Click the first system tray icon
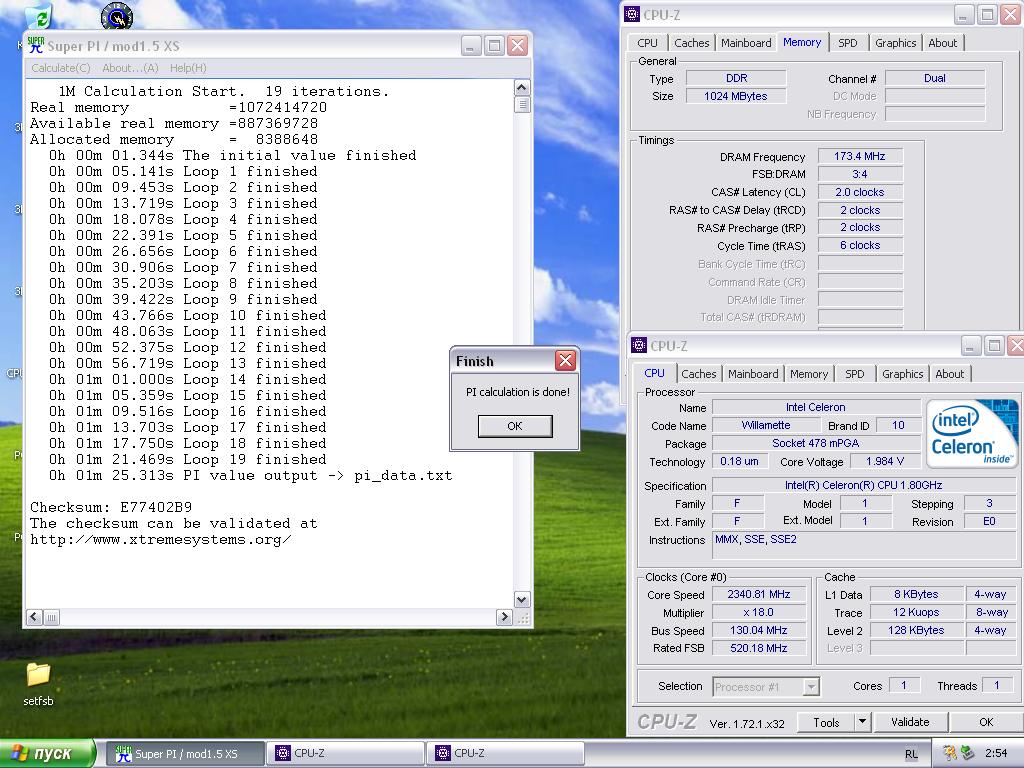The image size is (1024, 768). tap(950, 753)
